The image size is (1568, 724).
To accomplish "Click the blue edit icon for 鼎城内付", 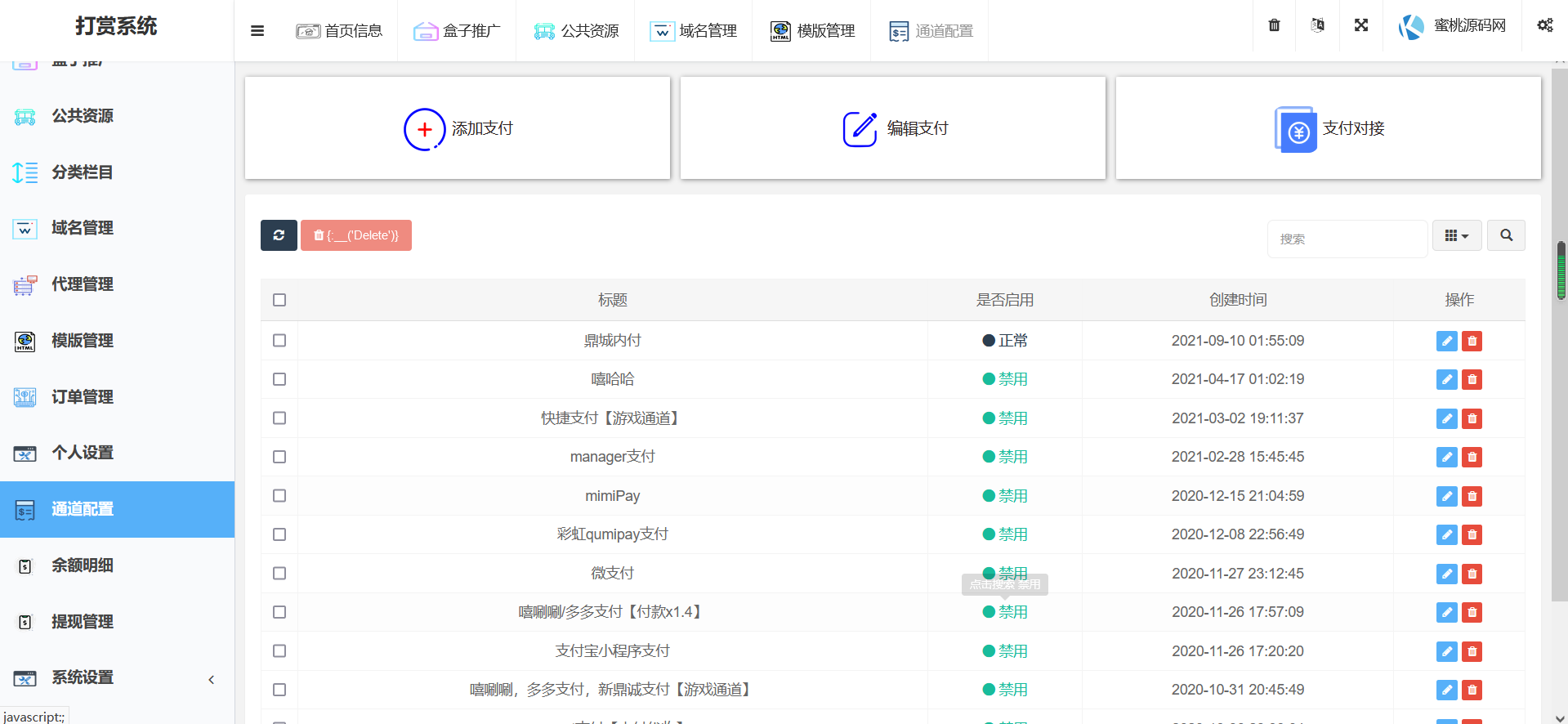I will tap(1446, 341).
